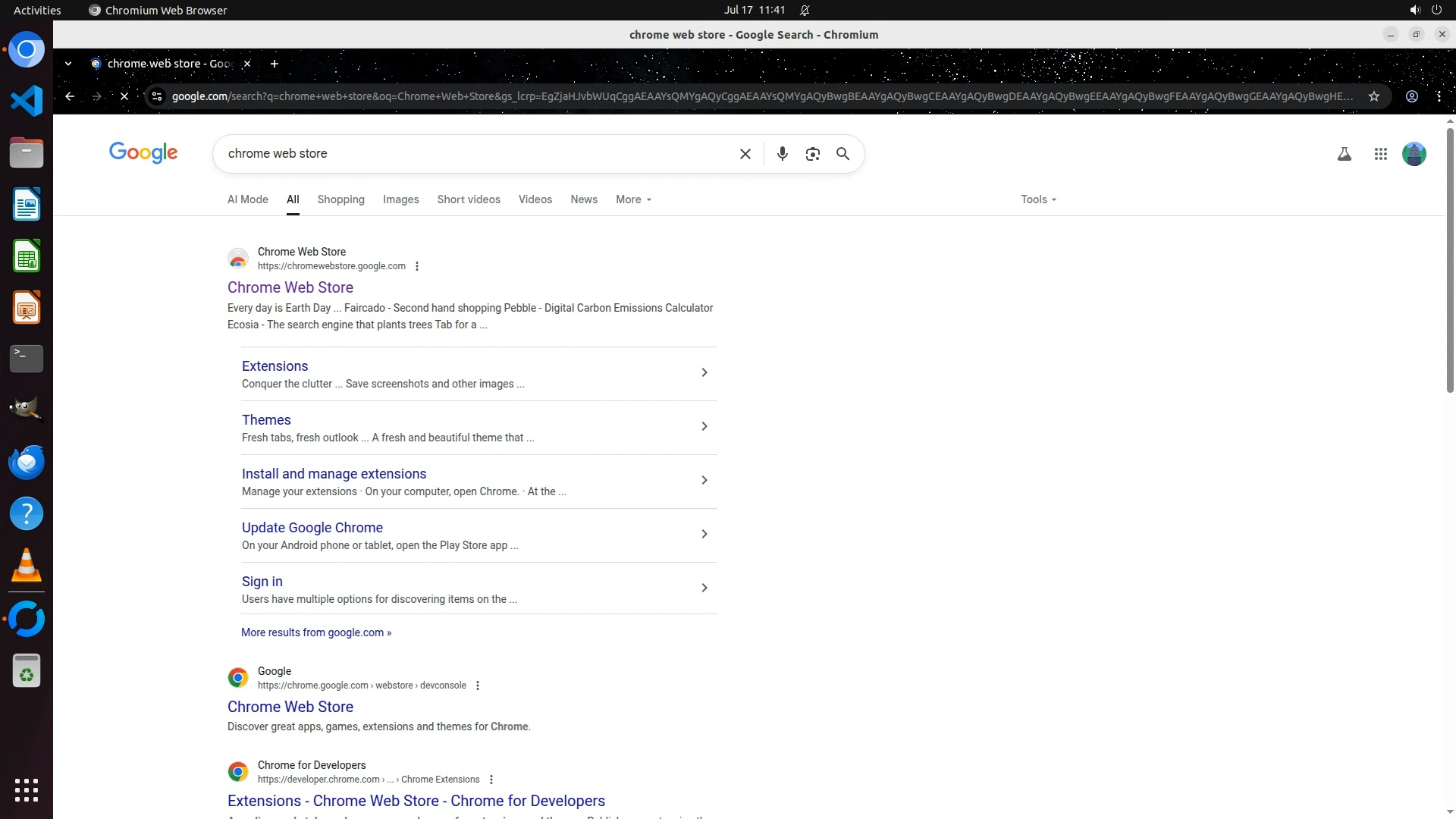1456x819 pixels.
Task: Open the Extensions sitelink chevron
Action: coord(704,372)
